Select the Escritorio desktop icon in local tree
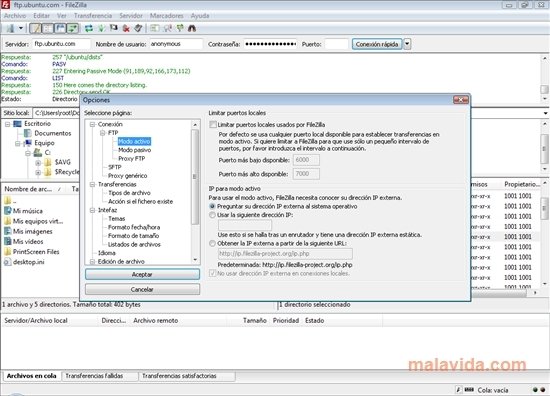 click(17, 124)
